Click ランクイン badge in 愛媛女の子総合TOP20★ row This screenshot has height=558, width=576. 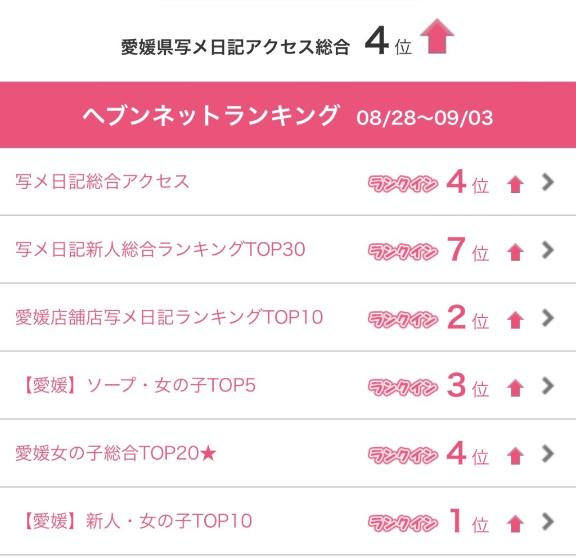coord(403,455)
